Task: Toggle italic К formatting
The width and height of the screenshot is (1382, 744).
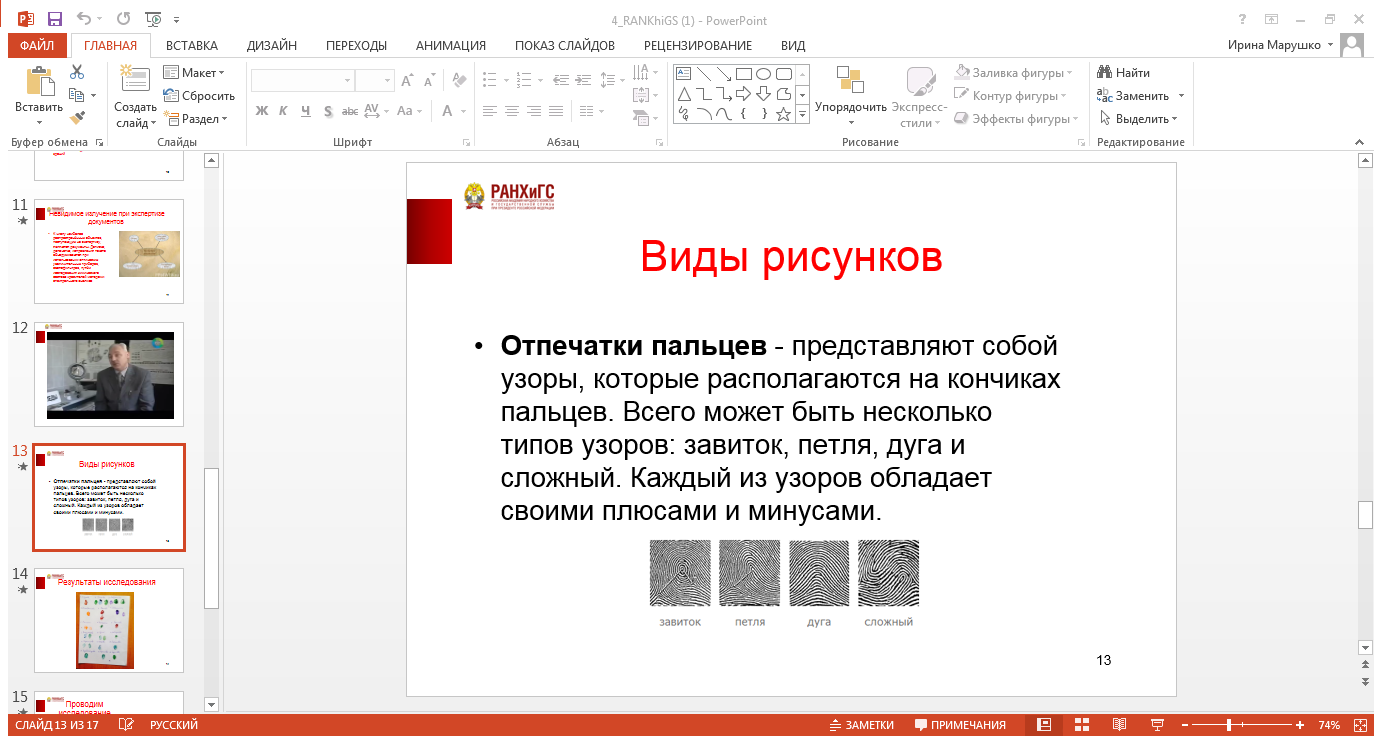Action: pyautogui.click(x=283, y=111)
